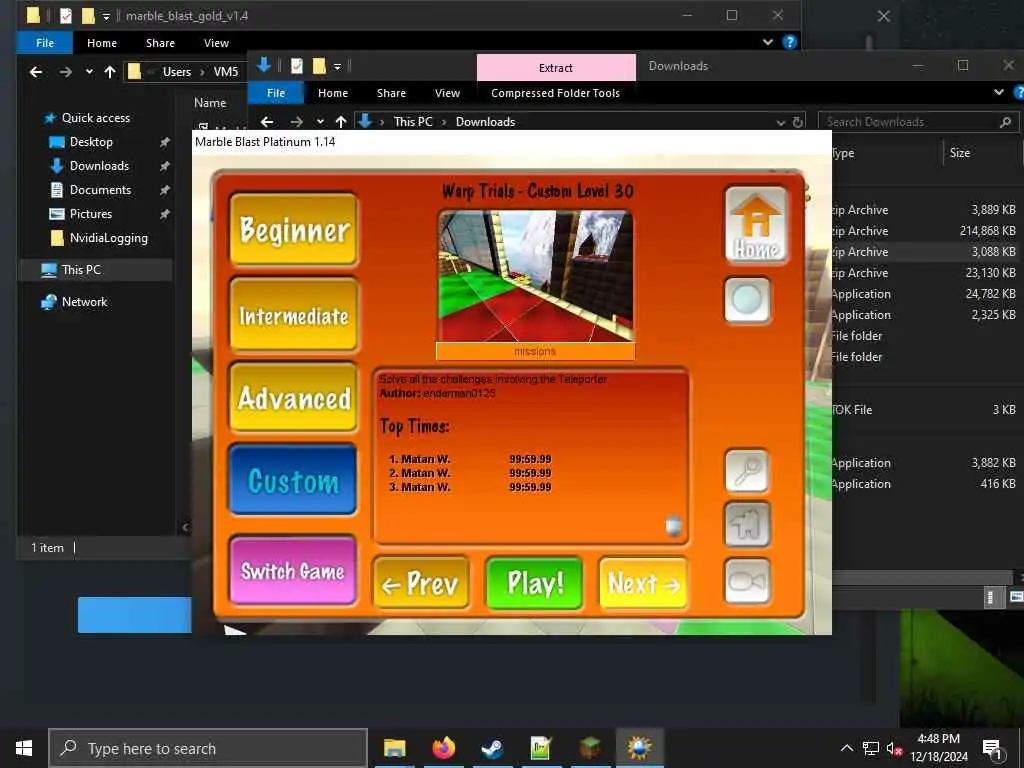Select the Custom levels button
The image size is (1024, 768).
pos(293,481)
